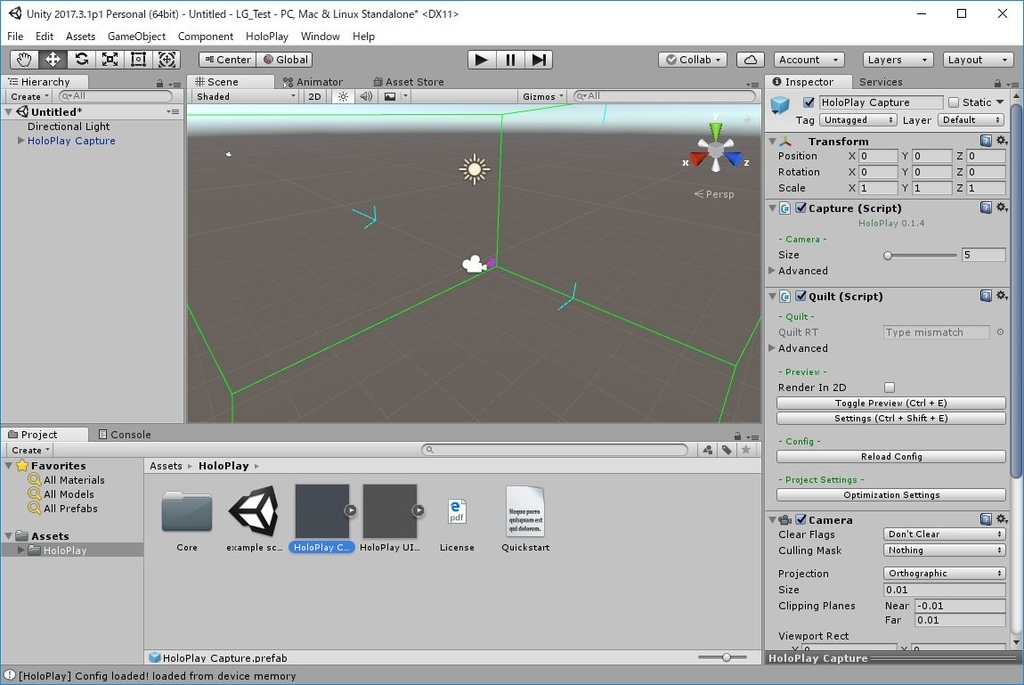The height and width of the screenshot is (685, 1024).
Task: Toggle HoloPlay Capture active checkbox
Action: pos(809,103)
